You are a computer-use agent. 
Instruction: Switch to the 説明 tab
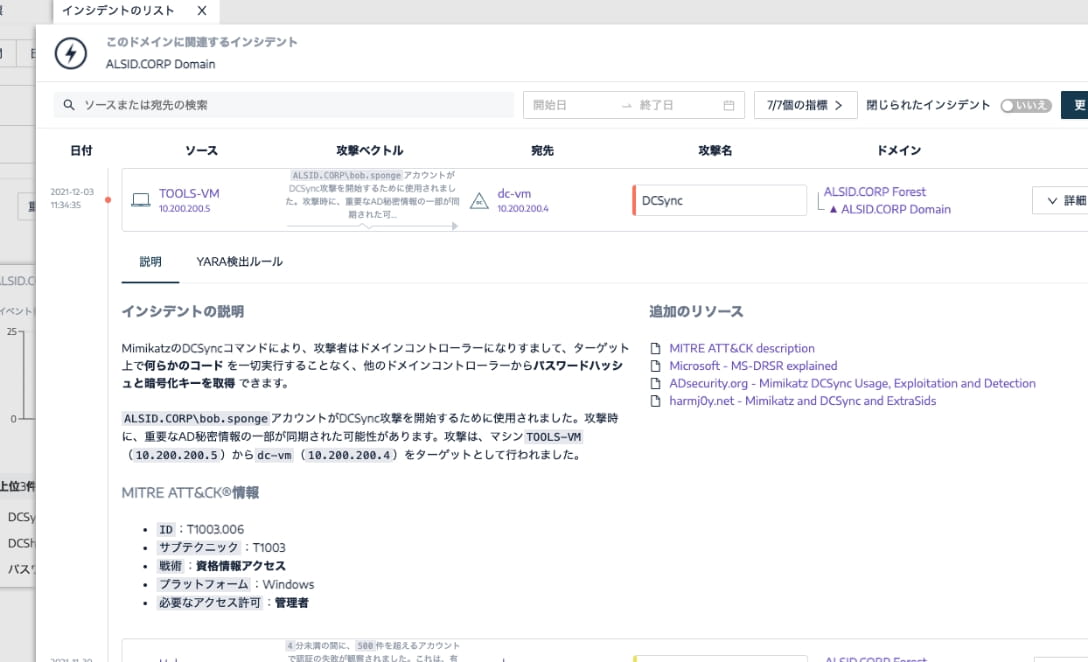(151, 262)
